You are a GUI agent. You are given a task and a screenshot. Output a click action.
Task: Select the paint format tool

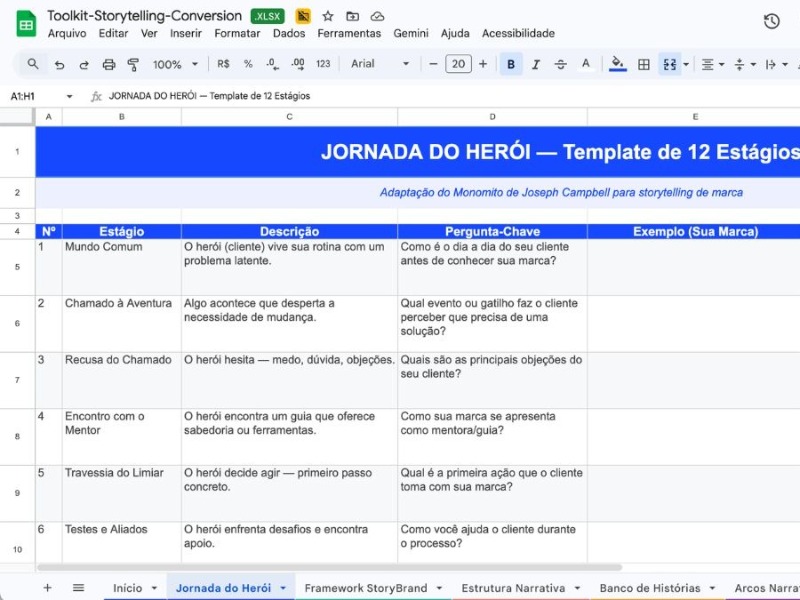point(133,63)
